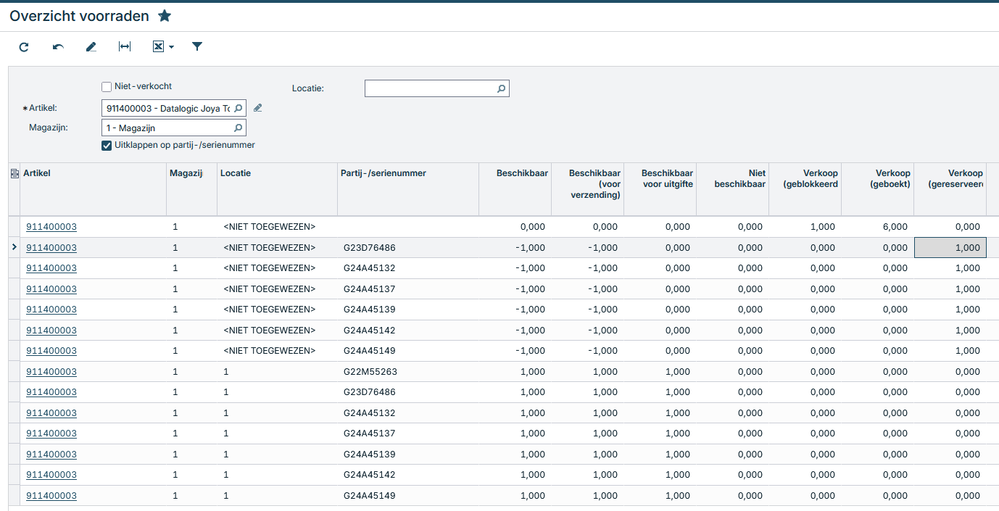999x511 pixels.
Task: Click the Locatie column header
Action: 277,189
